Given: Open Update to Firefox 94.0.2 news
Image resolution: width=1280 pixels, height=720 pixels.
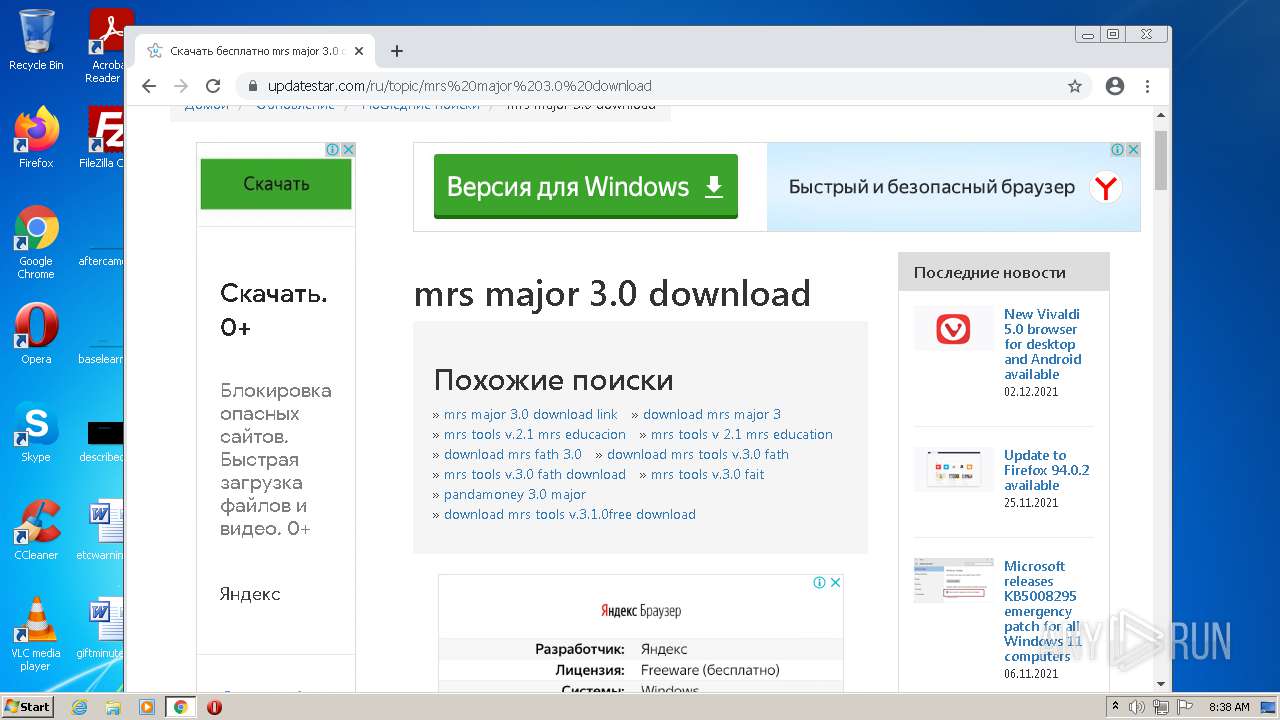Looking at the screenshot, I should (x=1046, y=470).
